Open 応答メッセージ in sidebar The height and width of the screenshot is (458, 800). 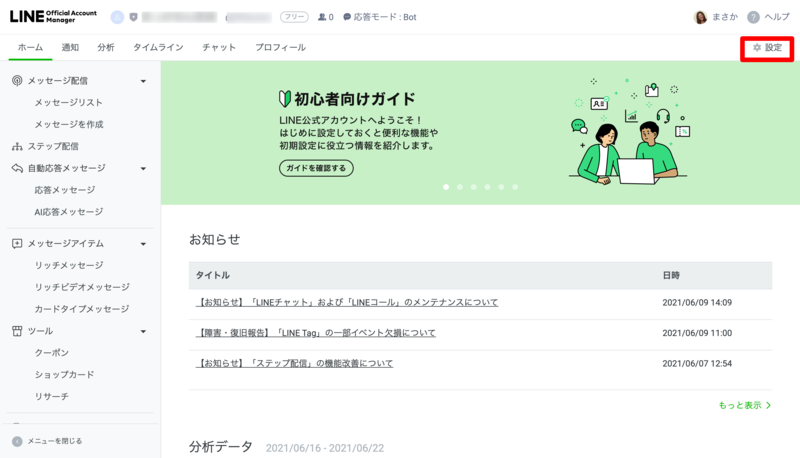point(65,190)
